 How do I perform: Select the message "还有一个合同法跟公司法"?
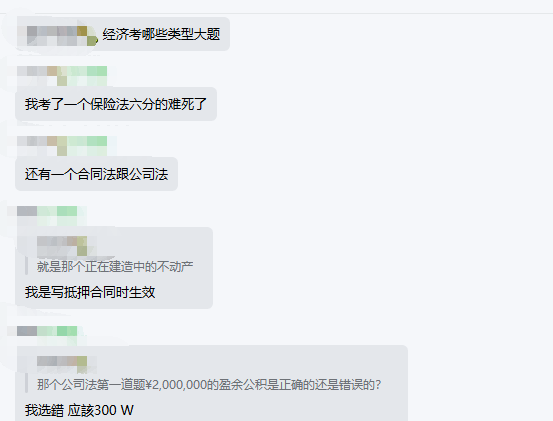pyautogui.click(x=96, y=174)
